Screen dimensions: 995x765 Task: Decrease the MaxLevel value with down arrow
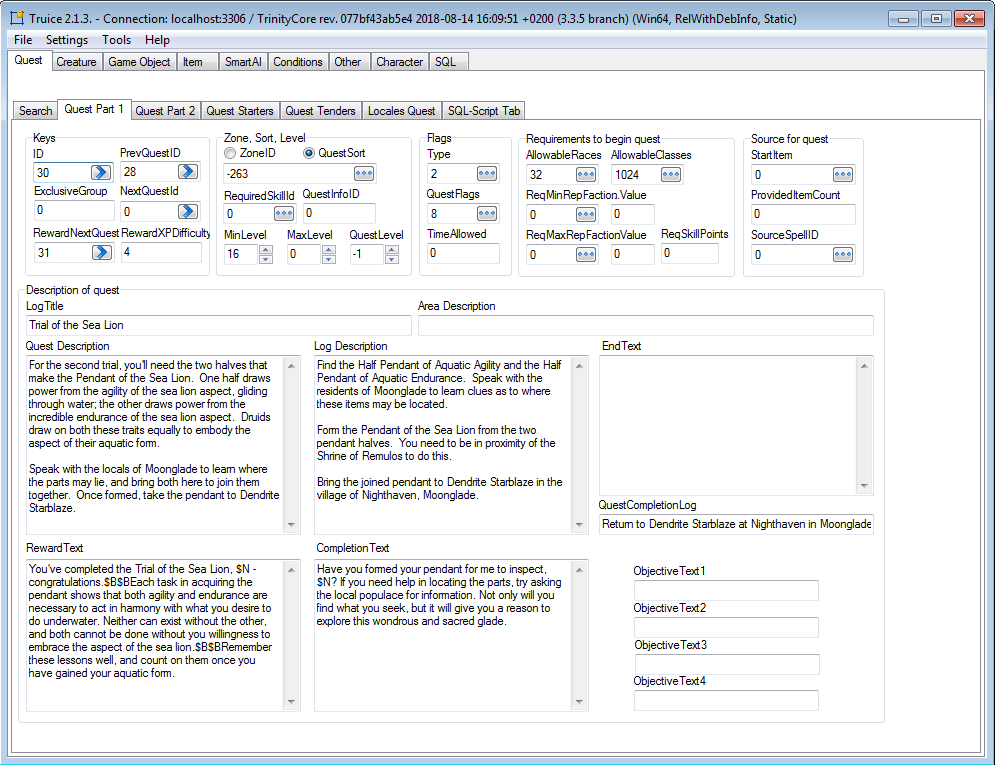click(329, 259)
